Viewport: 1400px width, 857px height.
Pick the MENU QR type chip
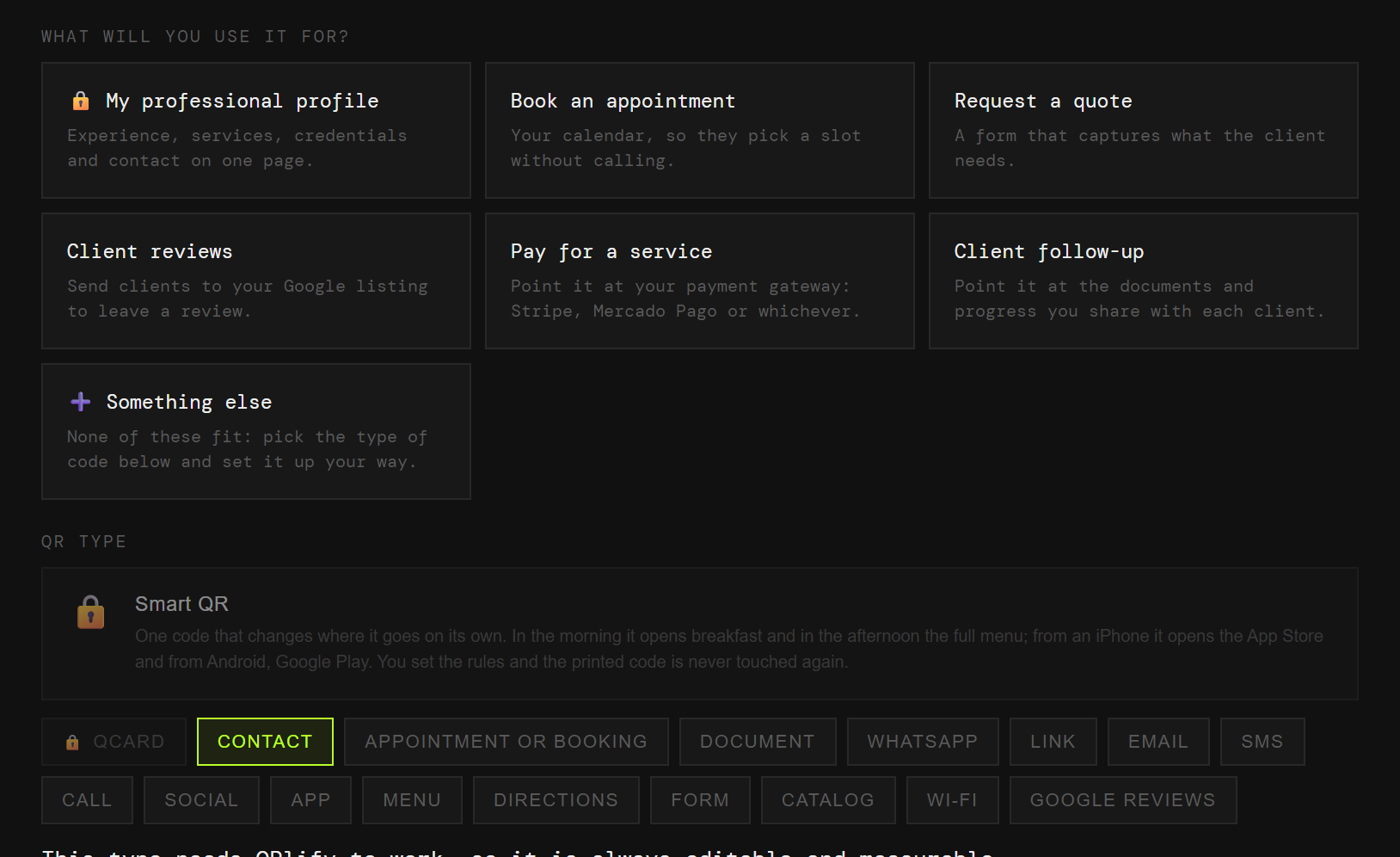coord(412,800)
